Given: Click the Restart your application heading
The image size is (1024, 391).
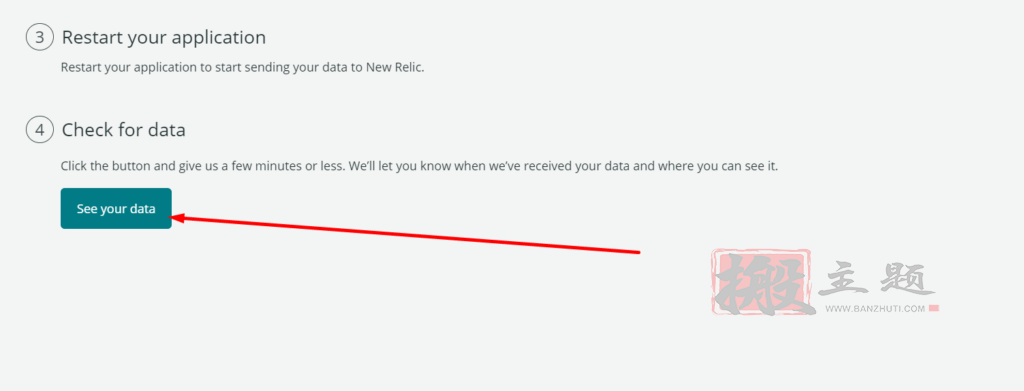Looking at the screenshot, I should coord(164,37).
